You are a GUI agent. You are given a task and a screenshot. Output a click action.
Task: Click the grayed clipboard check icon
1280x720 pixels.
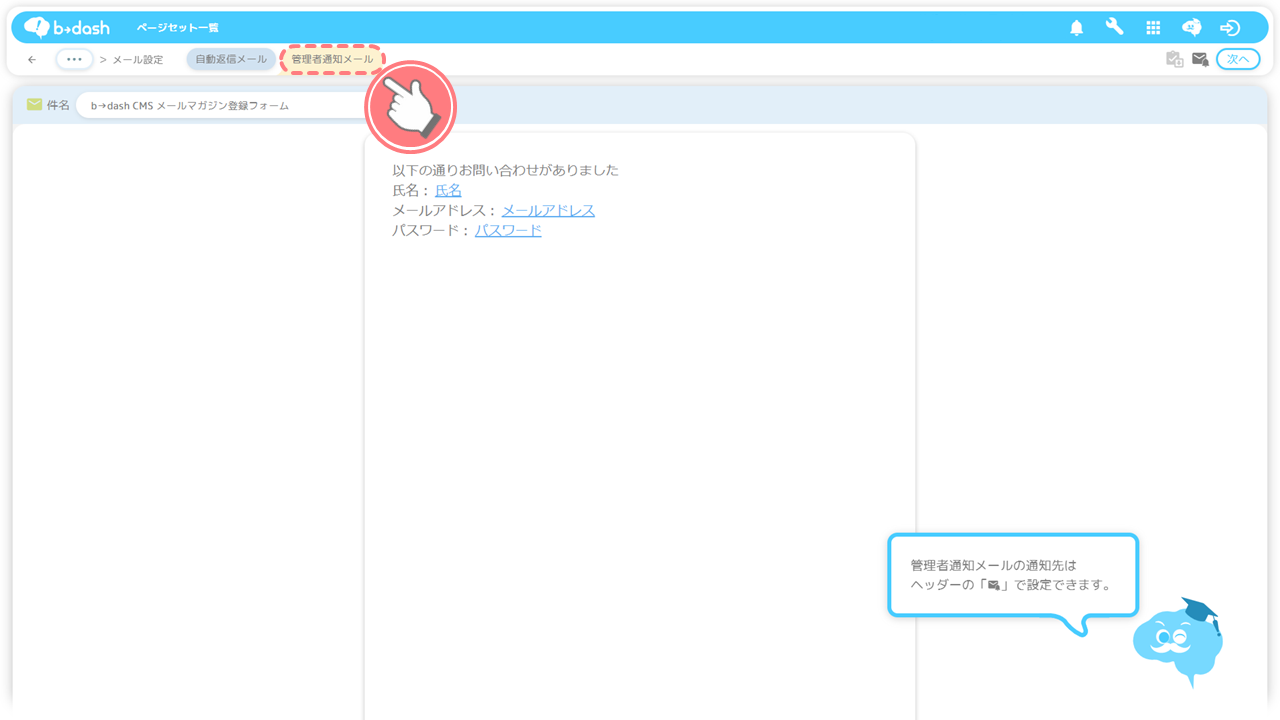[x=1175, y=59]
